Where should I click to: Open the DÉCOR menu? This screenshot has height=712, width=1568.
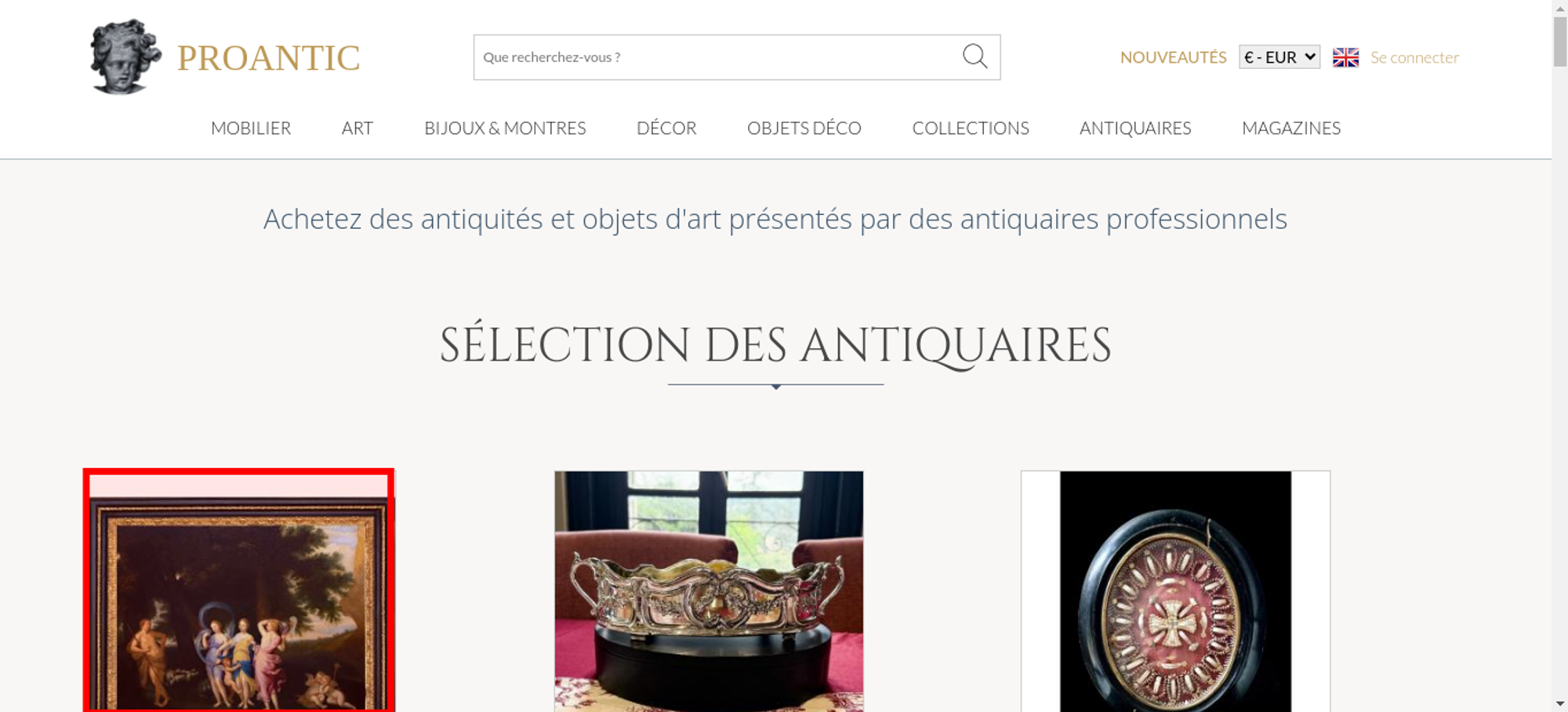(x=666, y=128)
